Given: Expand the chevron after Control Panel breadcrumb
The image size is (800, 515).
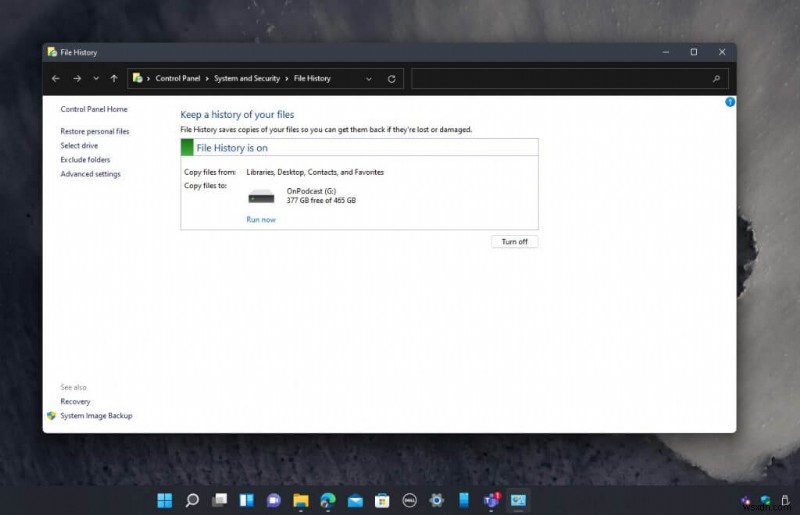Looking at the screenshot, I should tap(207, 79).
